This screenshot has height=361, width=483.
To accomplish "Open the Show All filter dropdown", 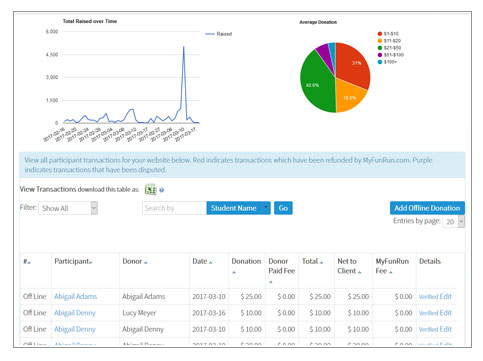I will (x=68, y=208).
